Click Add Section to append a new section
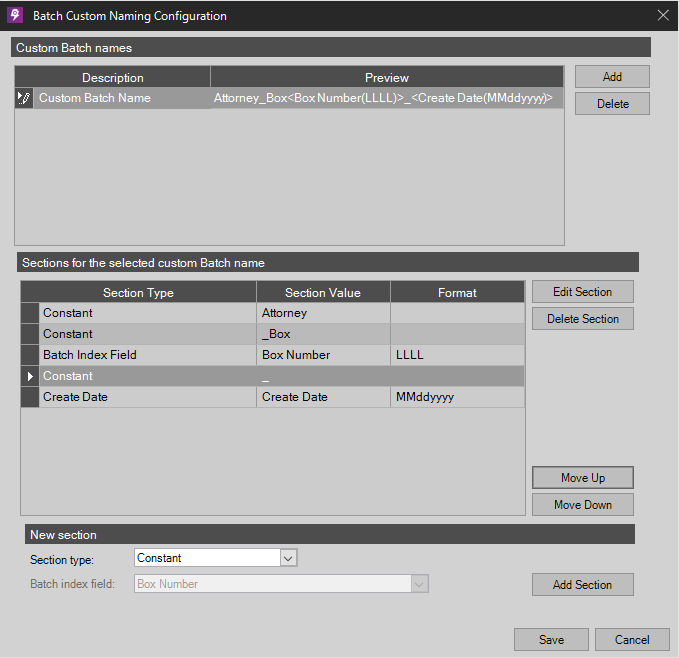This screenshot has width=679, height=658. tap(582, 585)
